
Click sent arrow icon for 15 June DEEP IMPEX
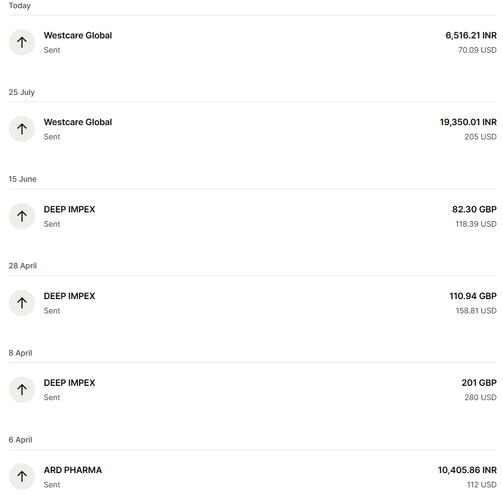pos(22,216)
